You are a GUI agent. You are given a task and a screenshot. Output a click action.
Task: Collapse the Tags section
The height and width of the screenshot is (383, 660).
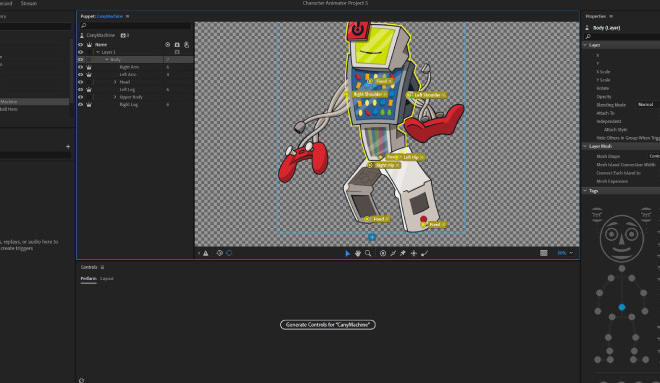[x=585, y=191]
